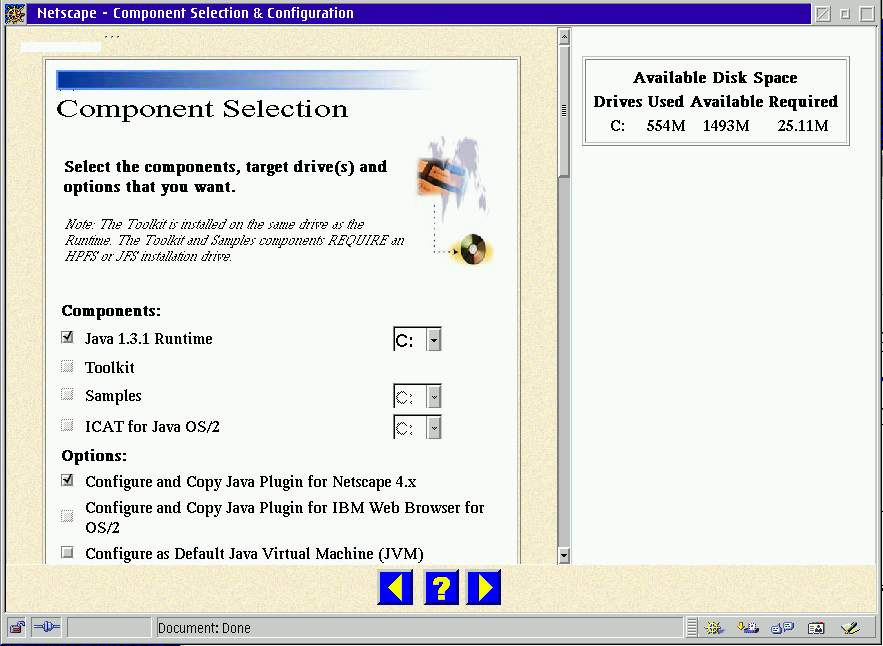
Task: Click the 'Options:' section label
Action: [x=94, y=456]
